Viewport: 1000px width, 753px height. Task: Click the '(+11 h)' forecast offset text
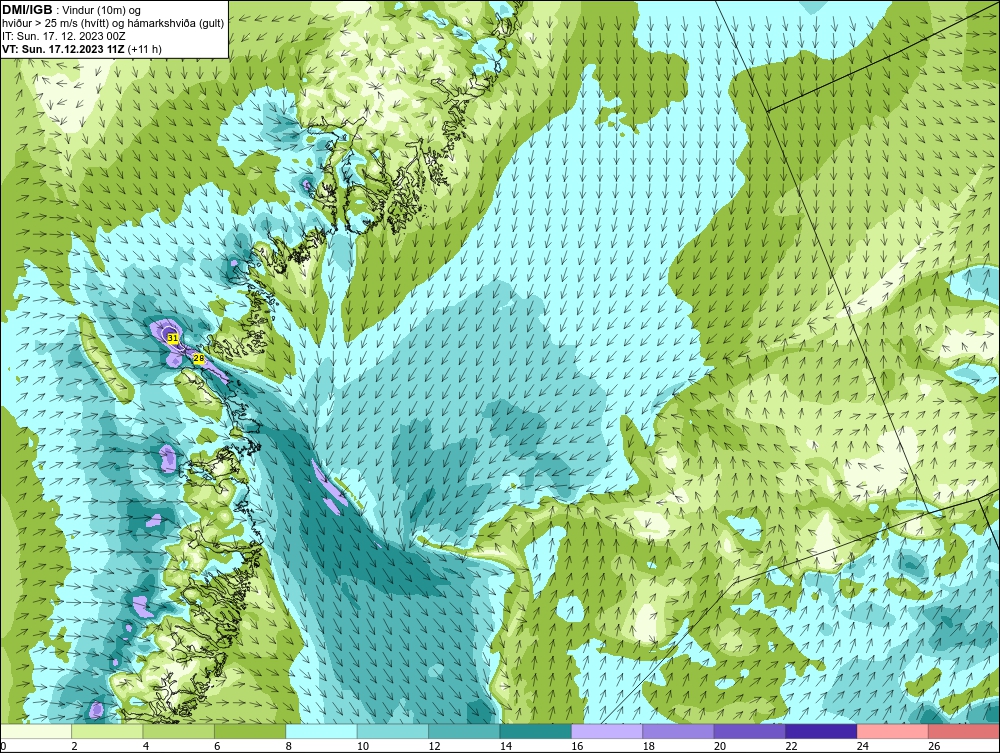pos(145,49)
